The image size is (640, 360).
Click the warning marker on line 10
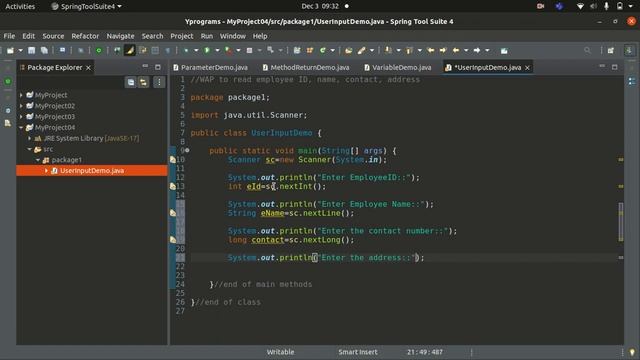click(173, 160)
